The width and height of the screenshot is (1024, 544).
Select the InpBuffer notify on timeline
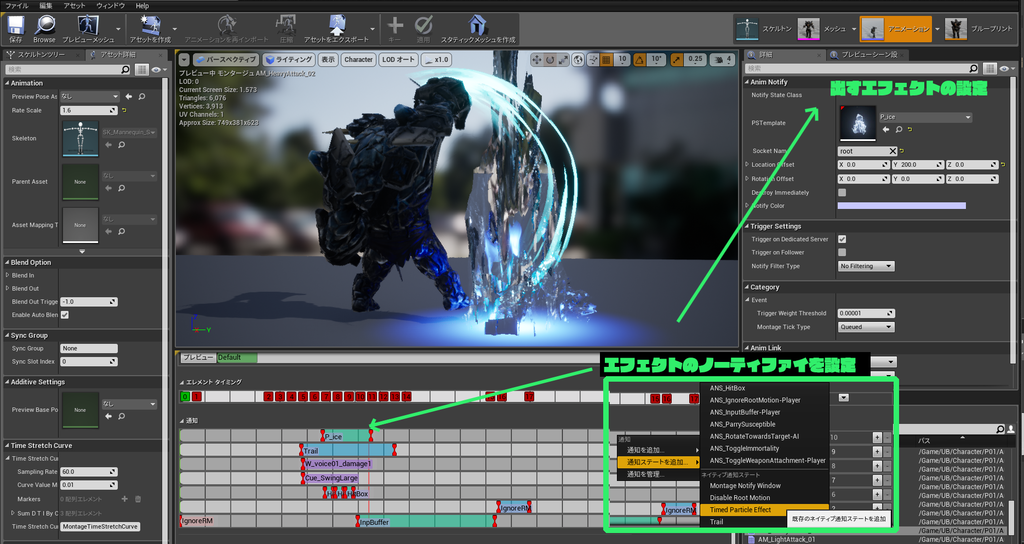tap(425, 522)
